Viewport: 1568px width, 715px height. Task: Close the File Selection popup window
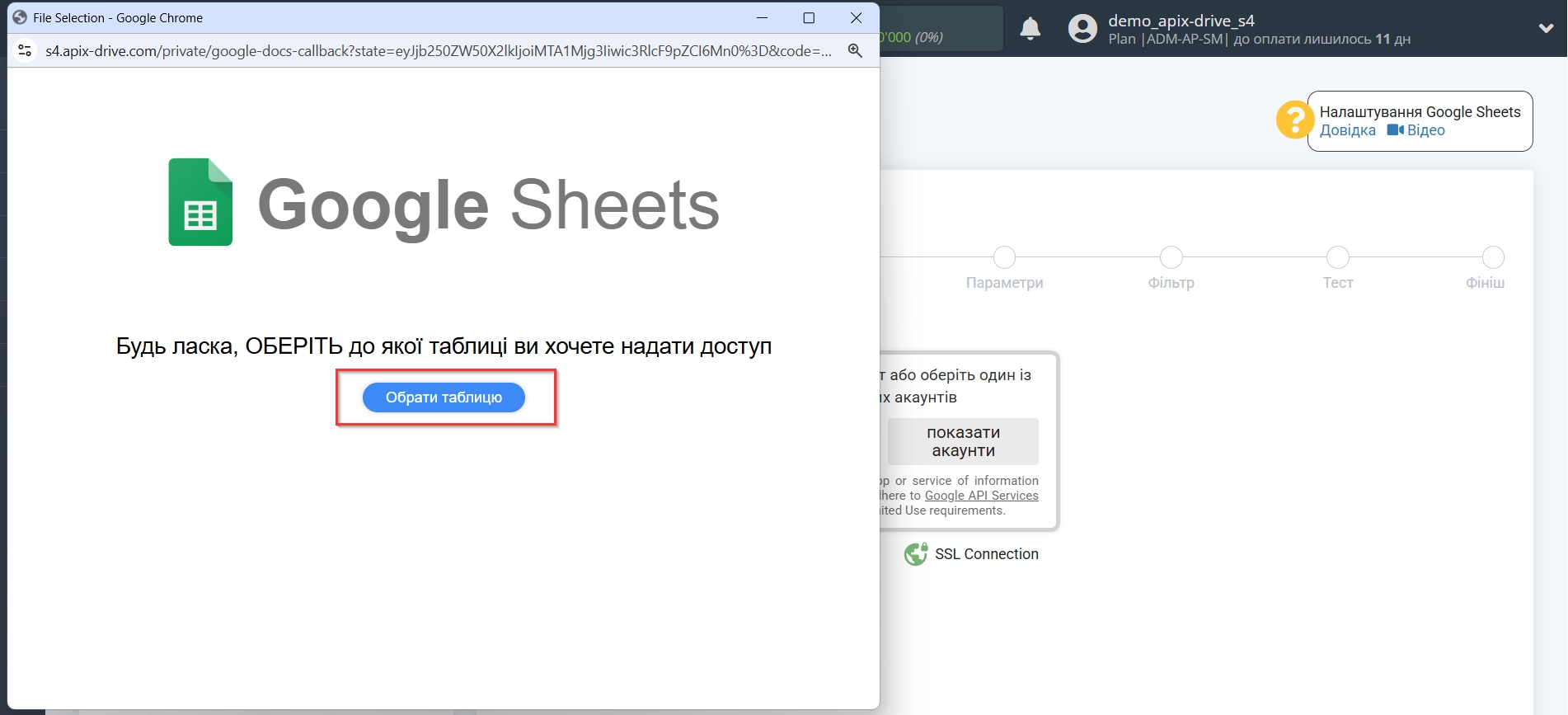tap(856, 17)
